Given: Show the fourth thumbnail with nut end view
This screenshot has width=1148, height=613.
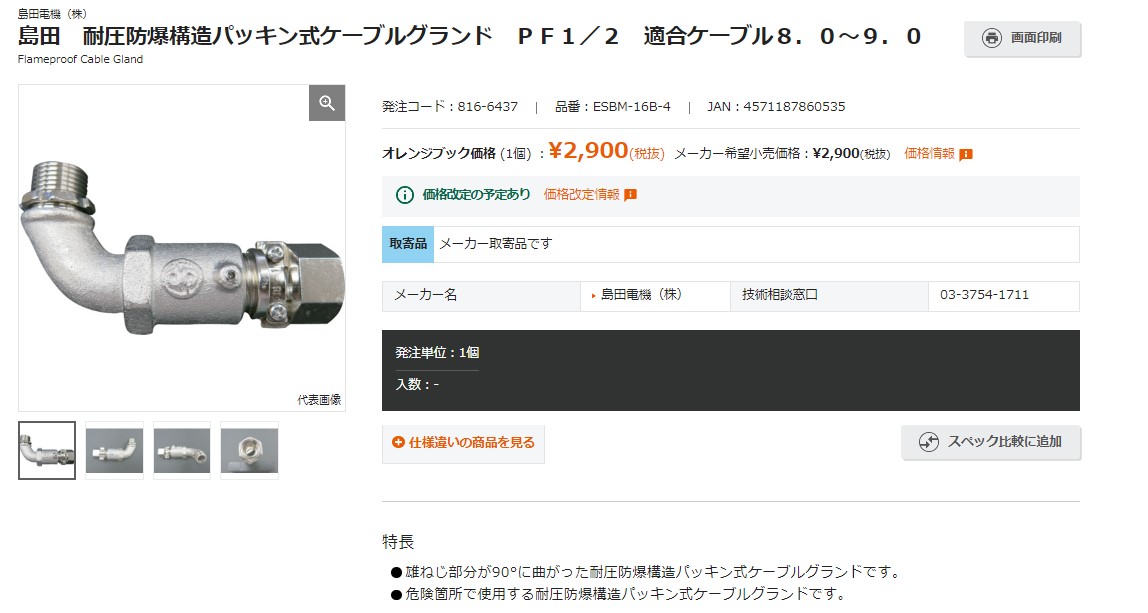Looking at the screenshot, I should [x=249, y=450].
